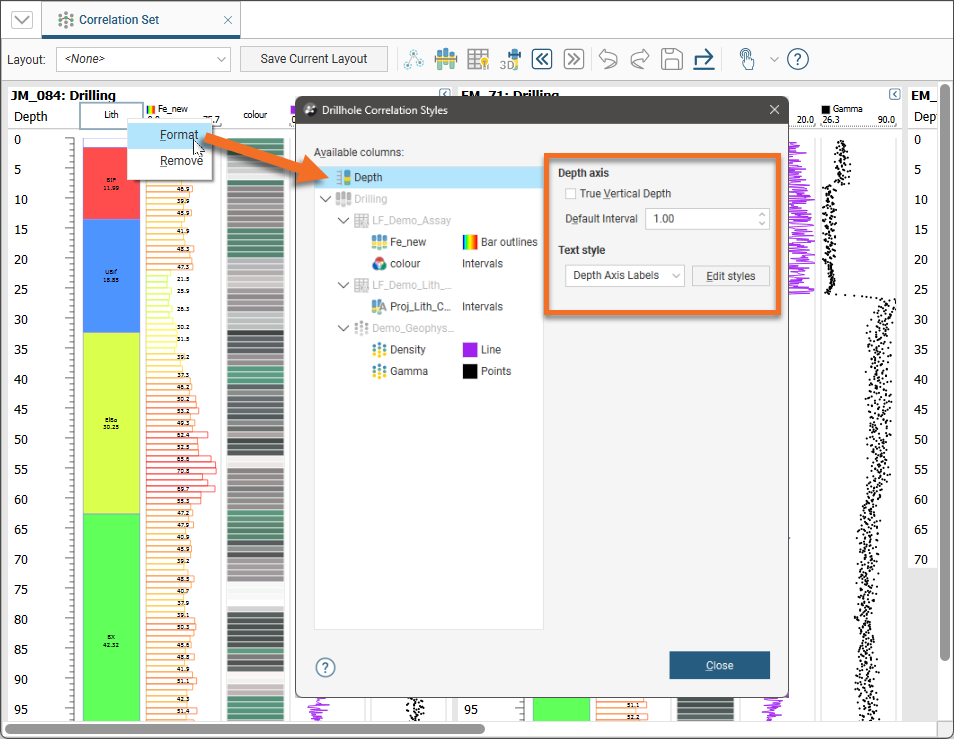Open help from the toolbar question mark
This screenshot has height=739, width=954.
(797, 59)
